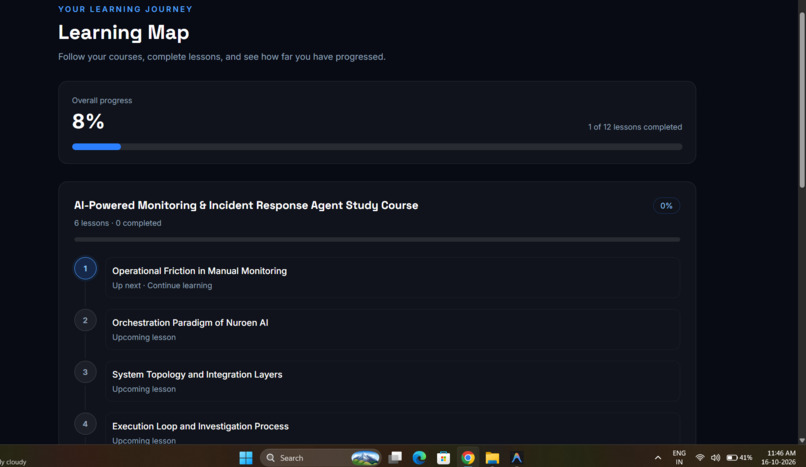The height and width of the screenshot is (467, 806).
Task: Select step 4 circle in lesson timeline
Action: click(x=85, y=424)
